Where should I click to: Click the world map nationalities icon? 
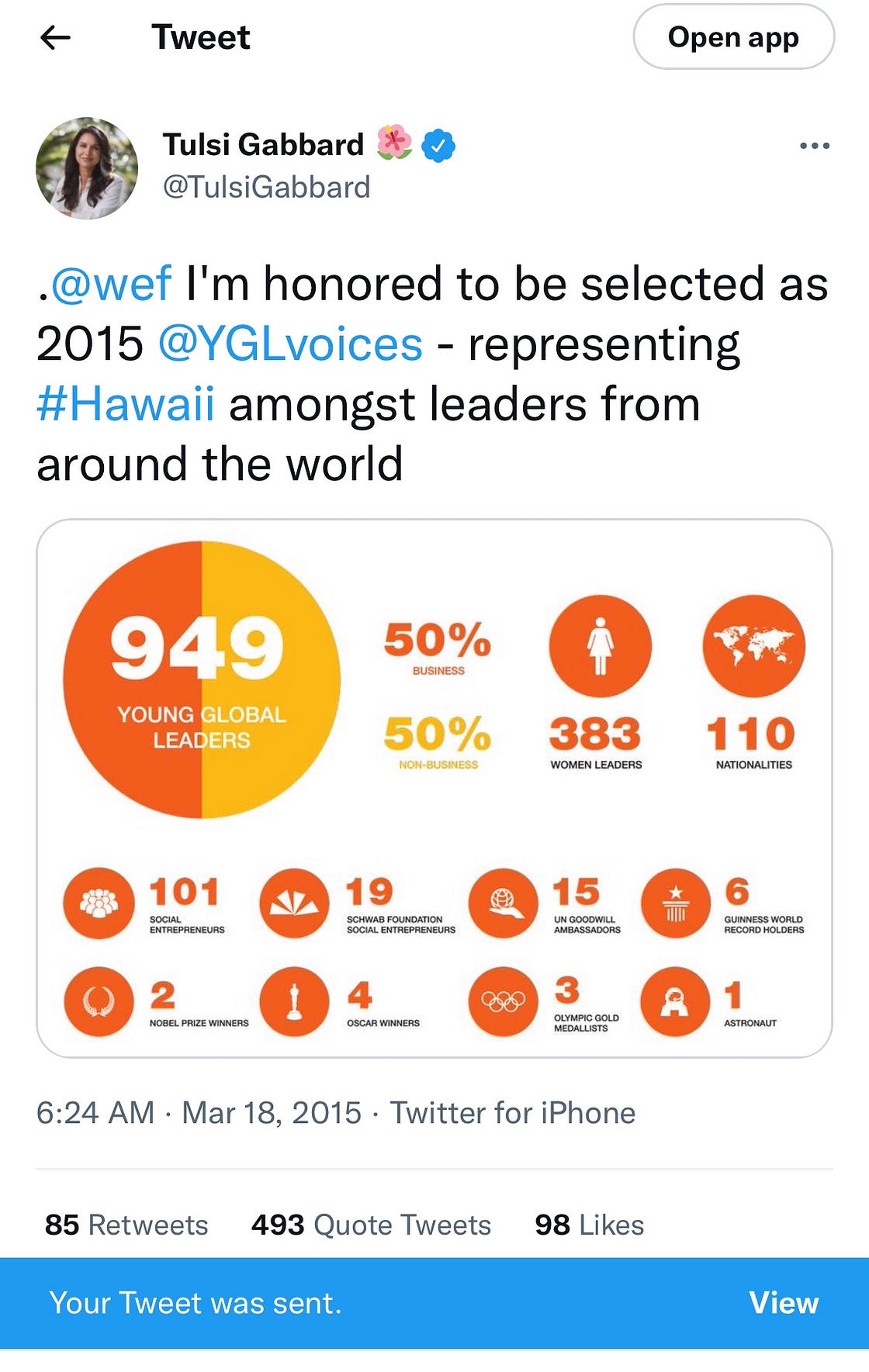(753, 646)
